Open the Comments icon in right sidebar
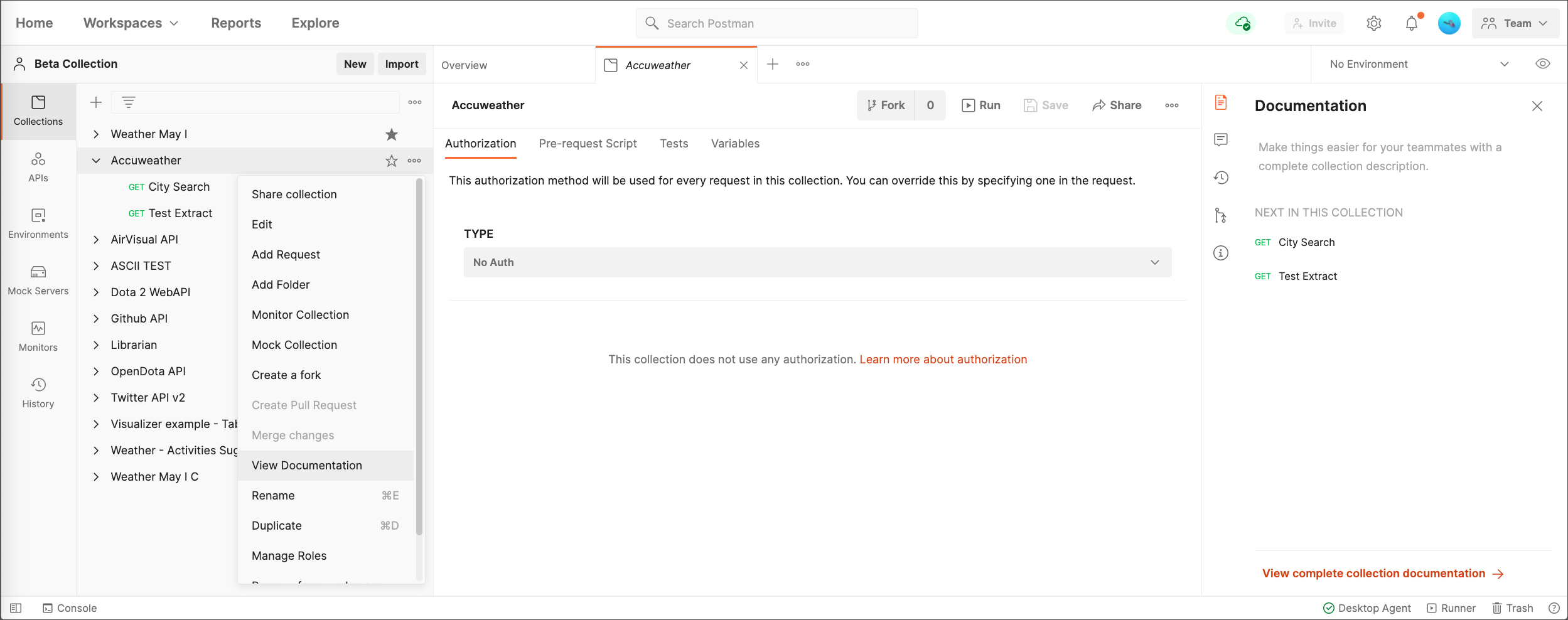 pos(1221,140)
